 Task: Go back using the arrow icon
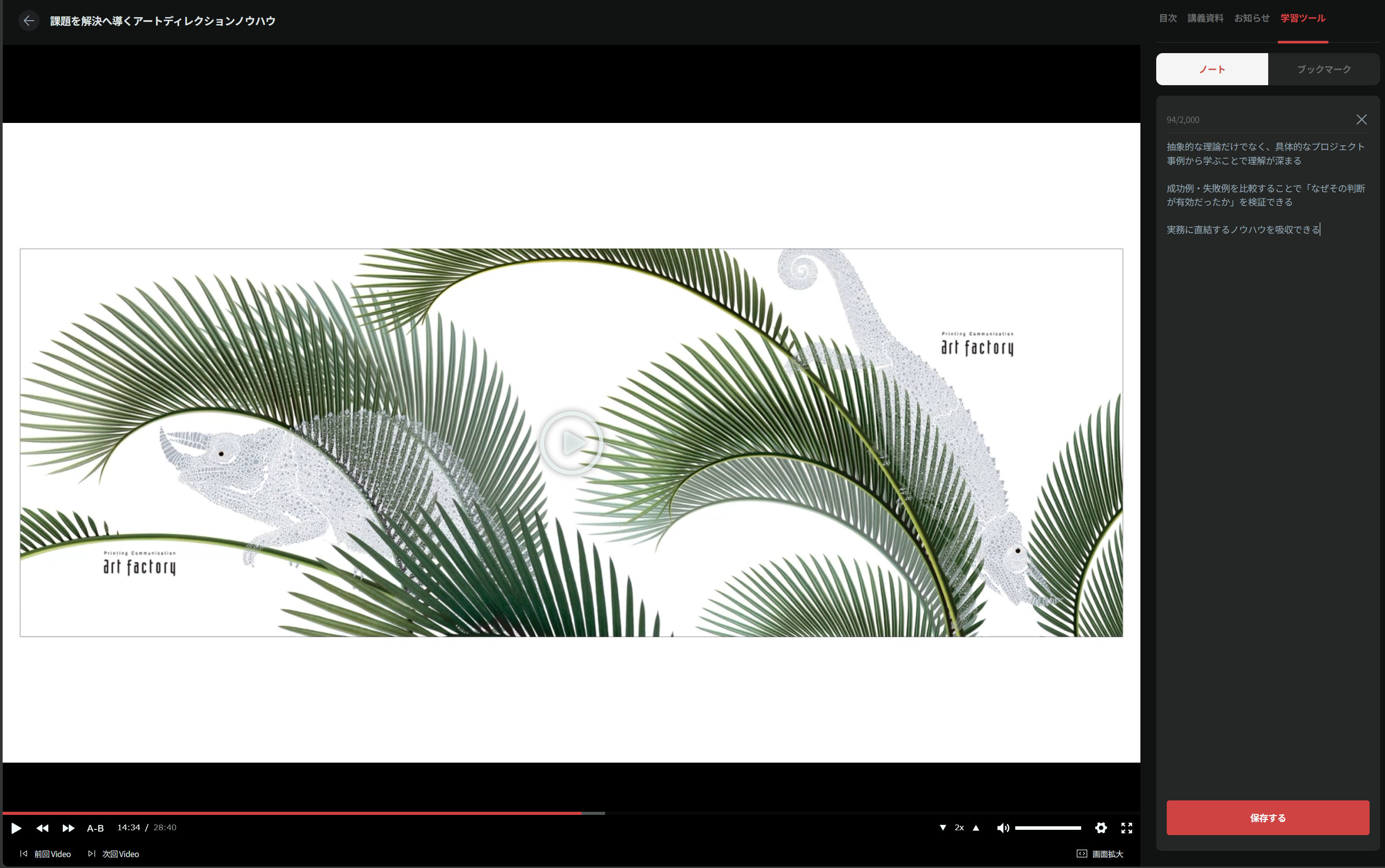29,21
